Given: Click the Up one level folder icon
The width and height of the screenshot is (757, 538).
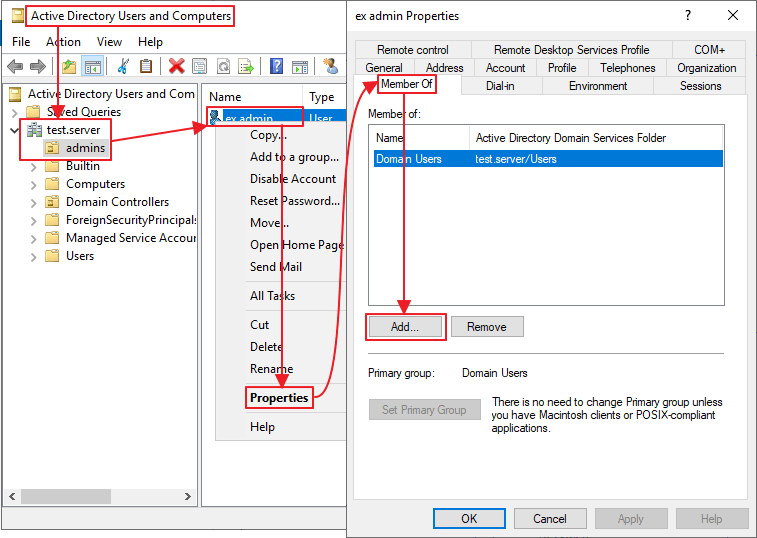Looking at the screenshot, I should click(x=69, y=66).
